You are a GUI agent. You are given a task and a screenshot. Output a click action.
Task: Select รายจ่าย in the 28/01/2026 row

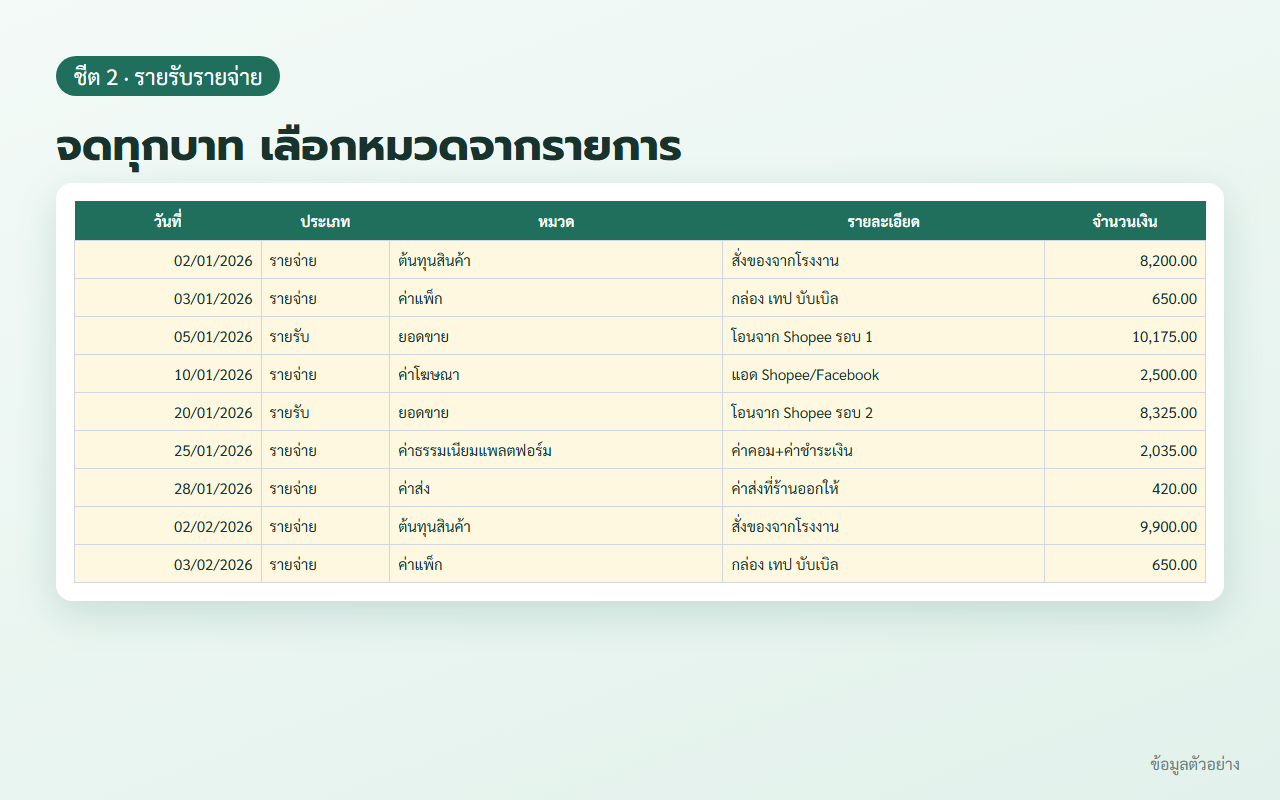[x=325, y=488]
